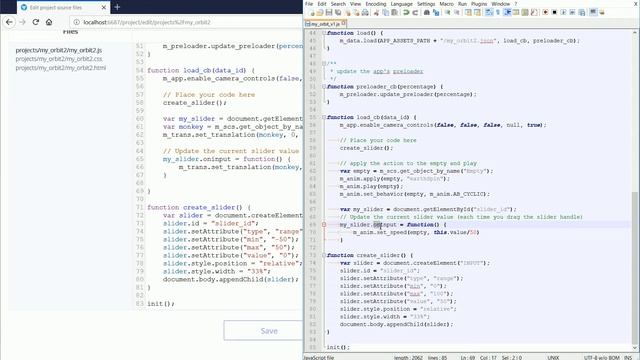Toggle Word Wrap in Notepad++ toolbar
This screenshot has height=360, width=640.
pos(489,13)
